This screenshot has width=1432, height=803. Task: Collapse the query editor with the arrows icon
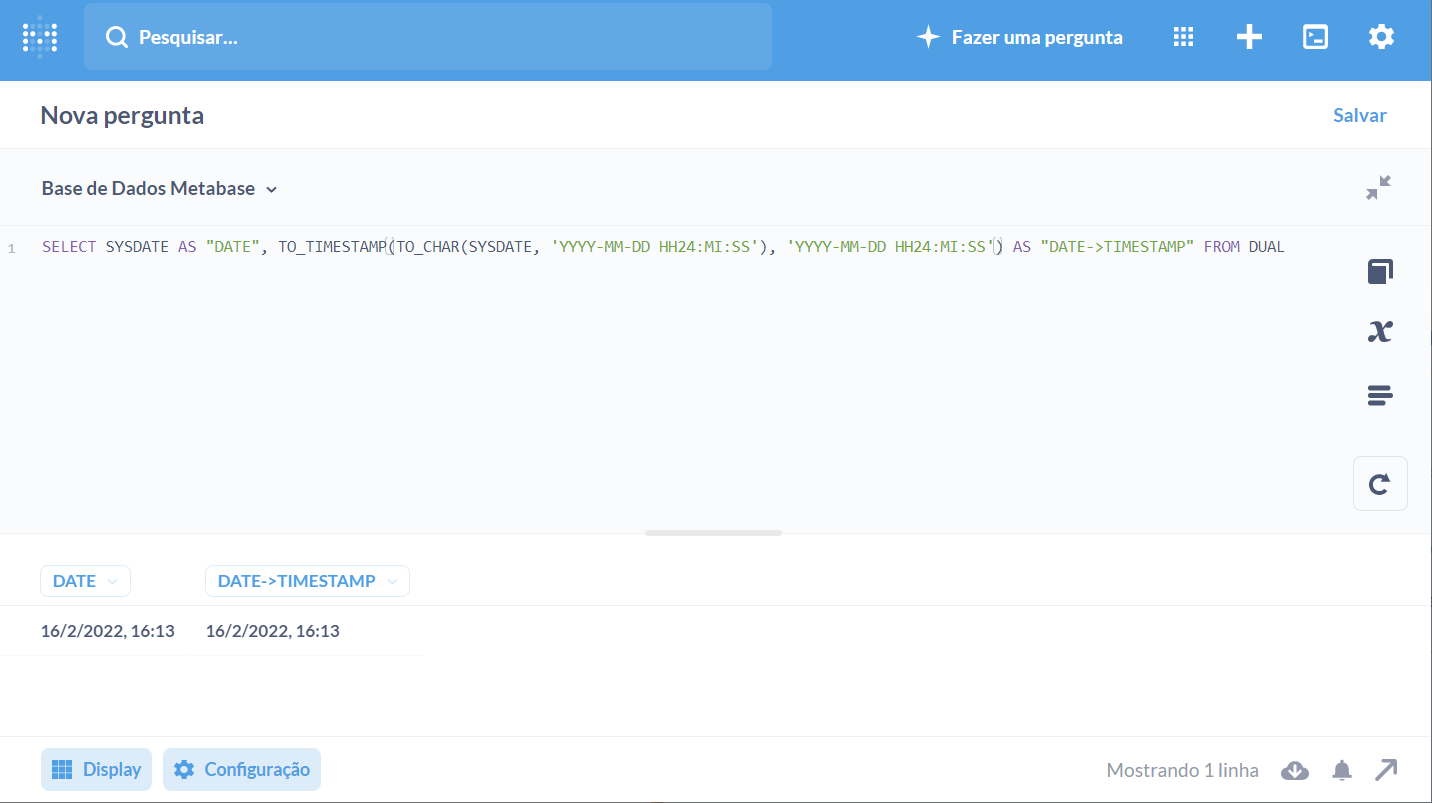[1380, 187]
